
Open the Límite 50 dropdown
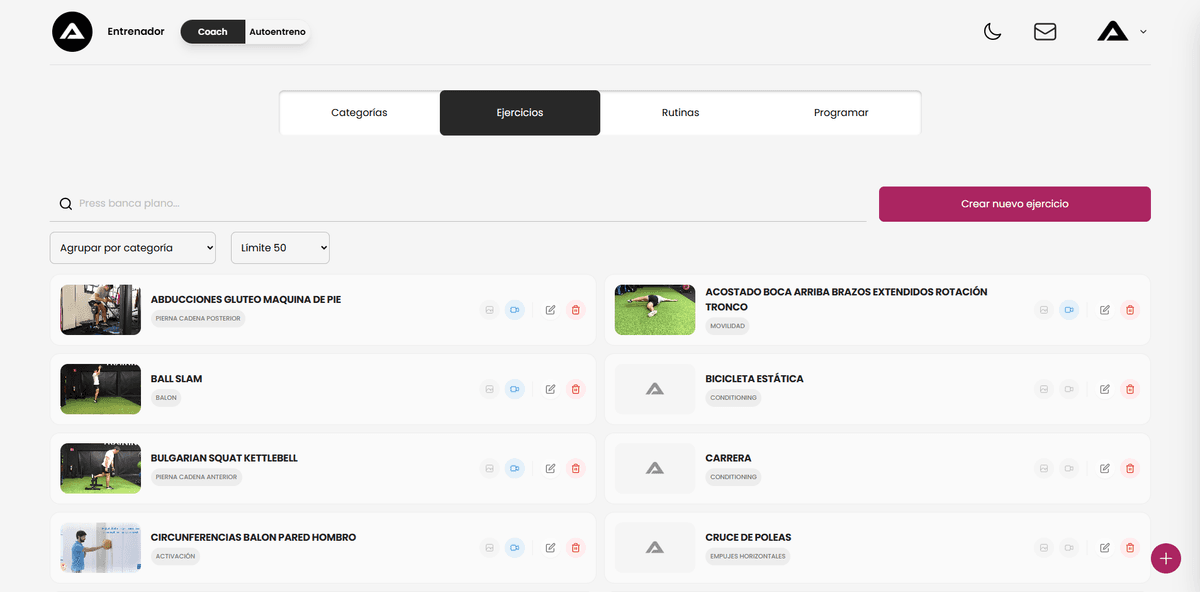point(280,248)
